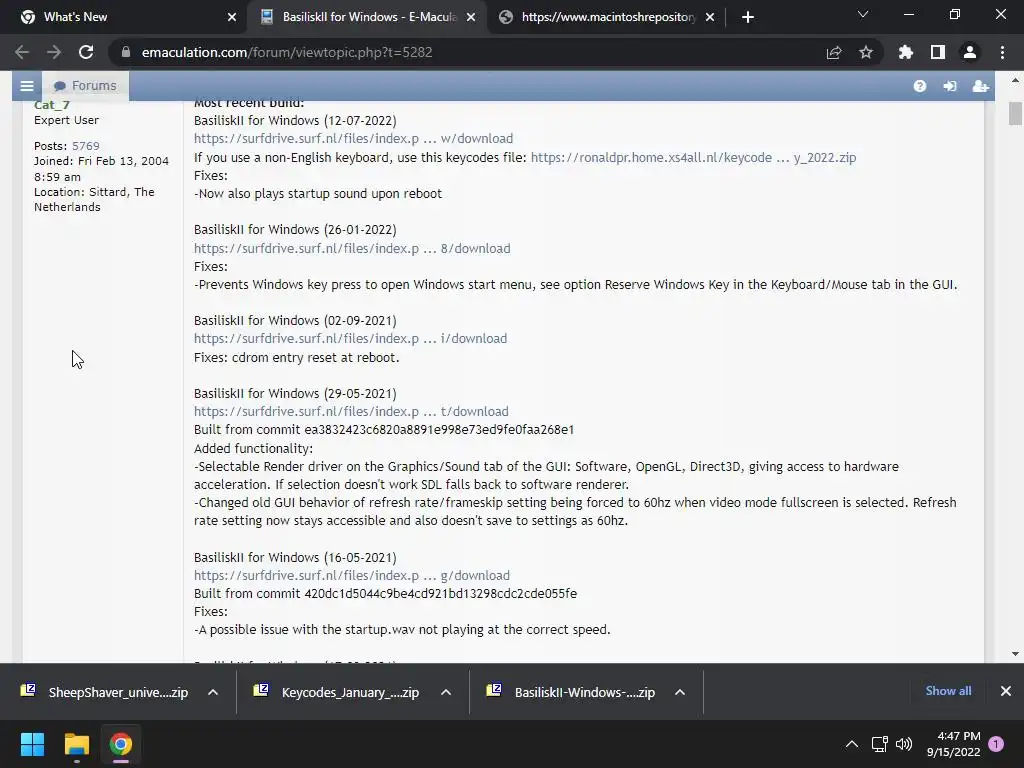
Task: Toggle the browser side panel icon
Action: 938,52
